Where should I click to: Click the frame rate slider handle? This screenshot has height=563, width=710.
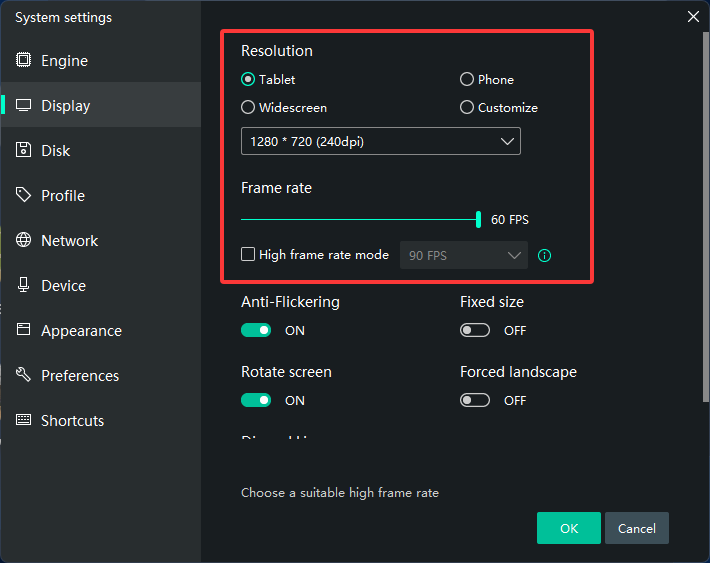pos(479,220)
